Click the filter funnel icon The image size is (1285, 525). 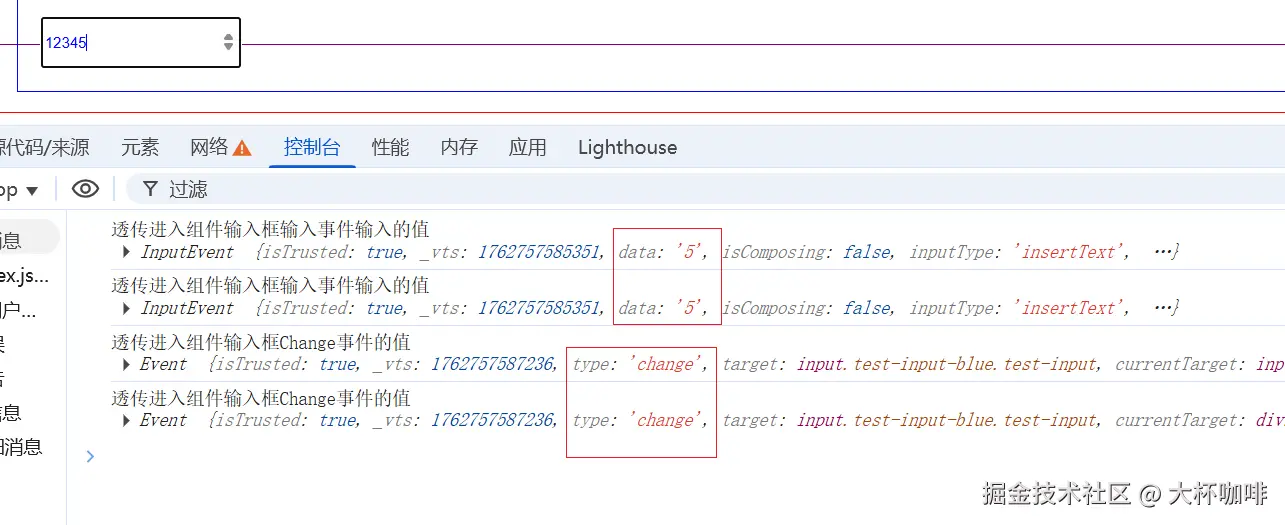tap(151, 189)
